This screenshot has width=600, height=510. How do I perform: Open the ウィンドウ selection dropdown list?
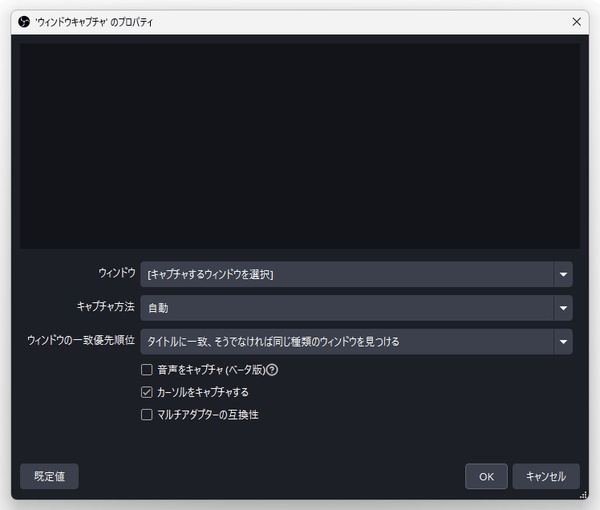pyautogui.click(x=347, y=273)
